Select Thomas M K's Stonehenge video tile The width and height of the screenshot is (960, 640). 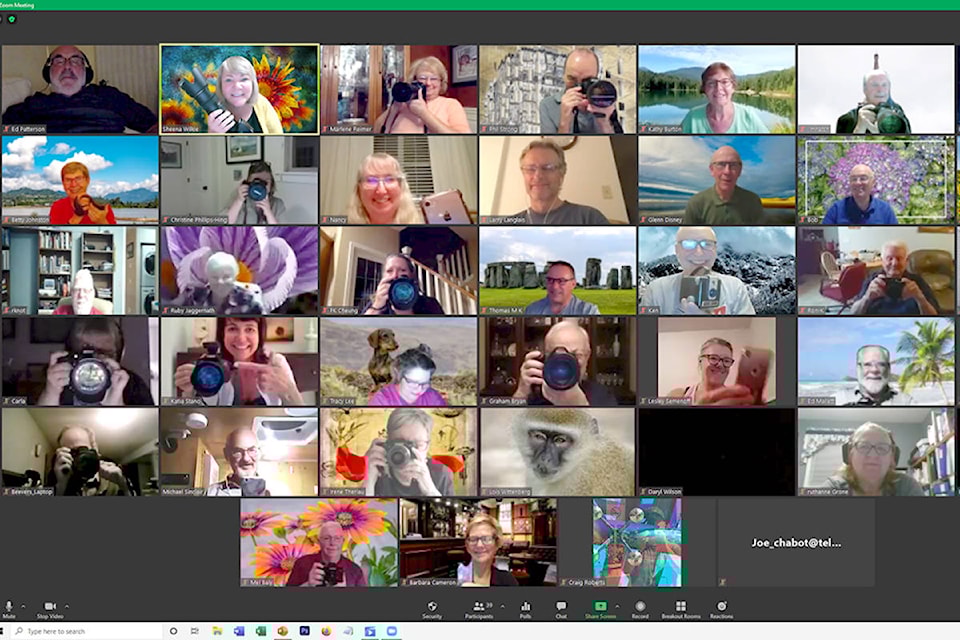pyautogui.click(x=558, y=271)
